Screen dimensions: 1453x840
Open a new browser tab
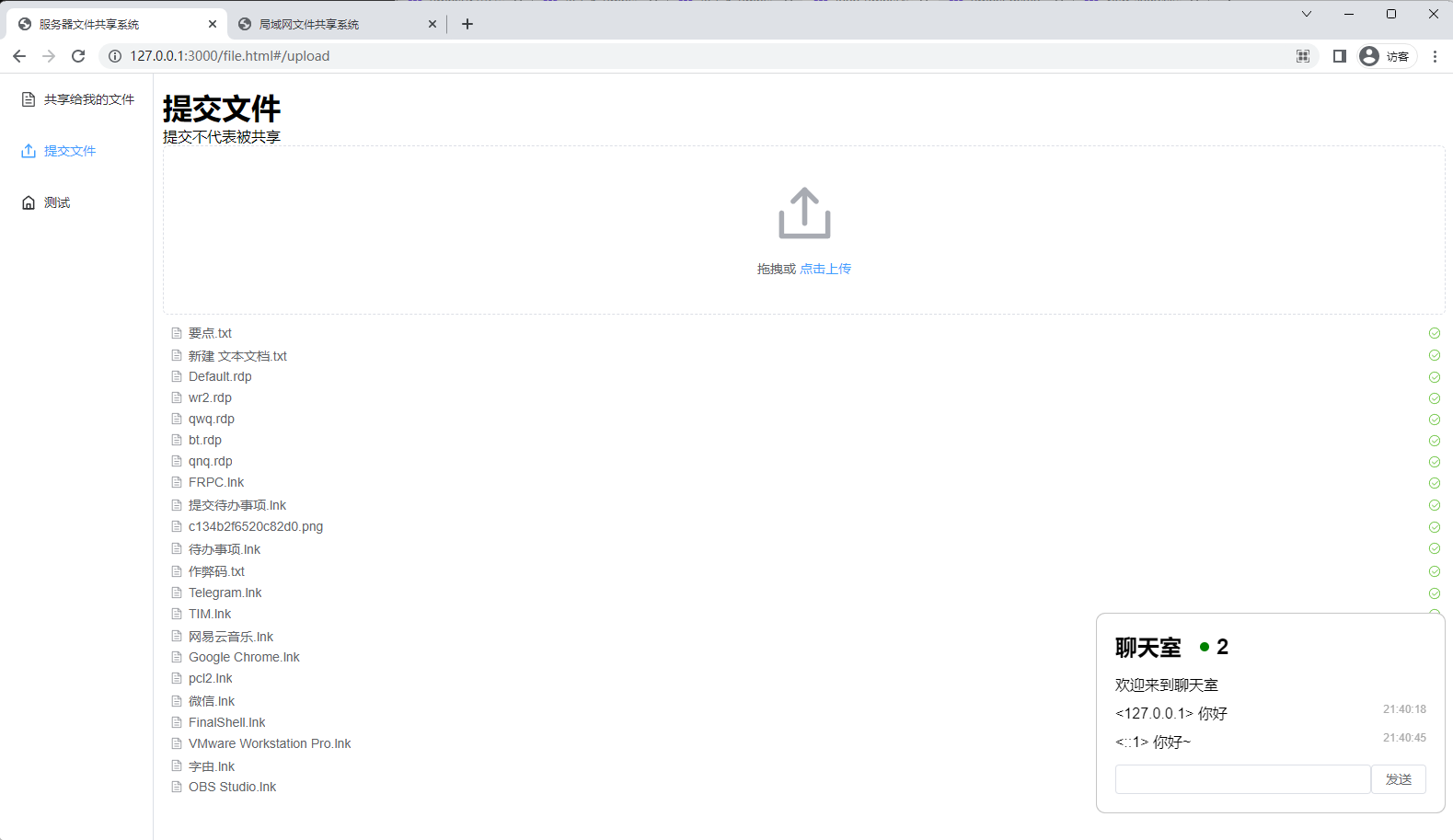point(467,24)
